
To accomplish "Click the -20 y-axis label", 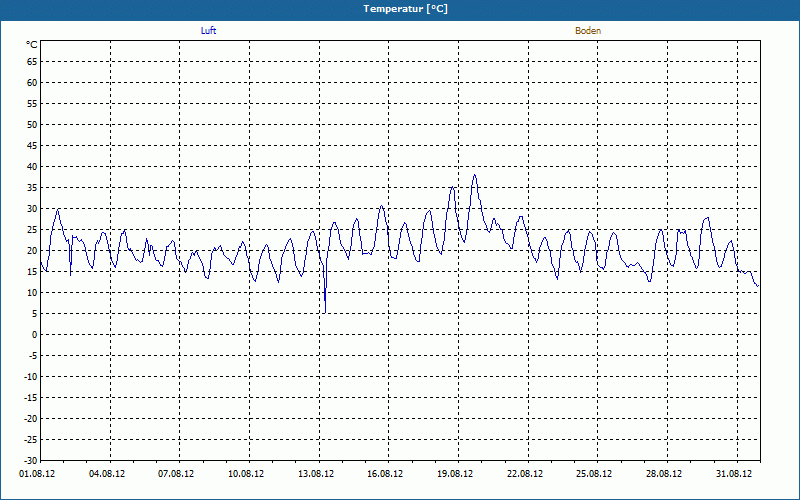I will [31, 419].
